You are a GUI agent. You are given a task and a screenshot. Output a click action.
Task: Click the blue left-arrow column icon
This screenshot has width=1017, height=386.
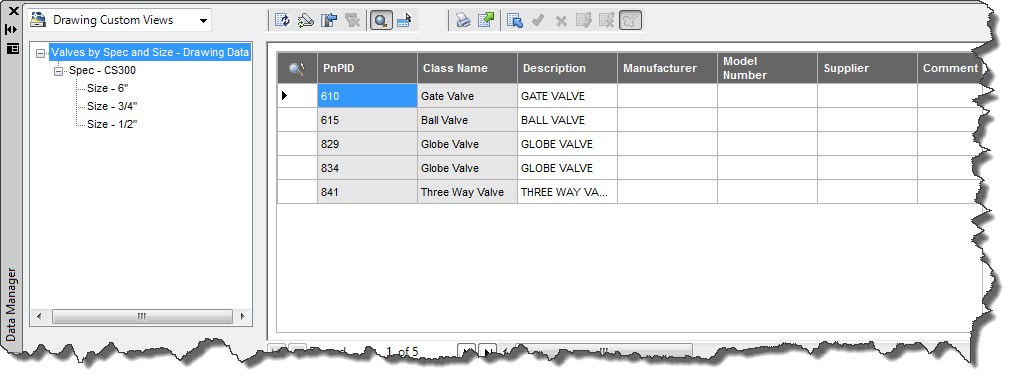tap(329, 21)
